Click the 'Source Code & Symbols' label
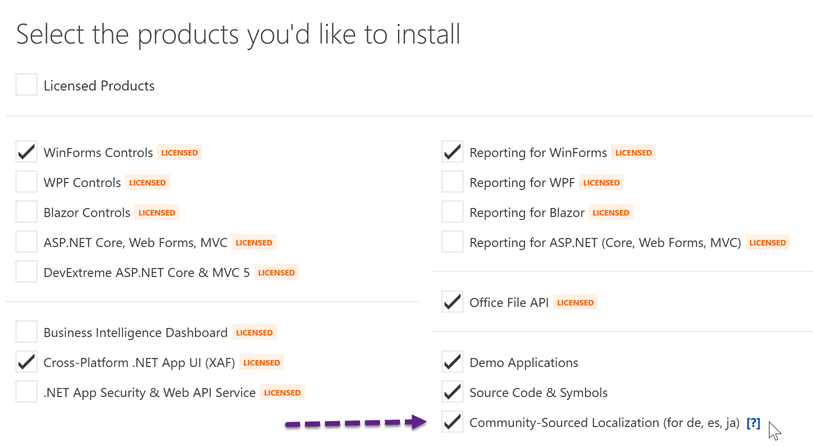813x447 pixels. (538, 393)
